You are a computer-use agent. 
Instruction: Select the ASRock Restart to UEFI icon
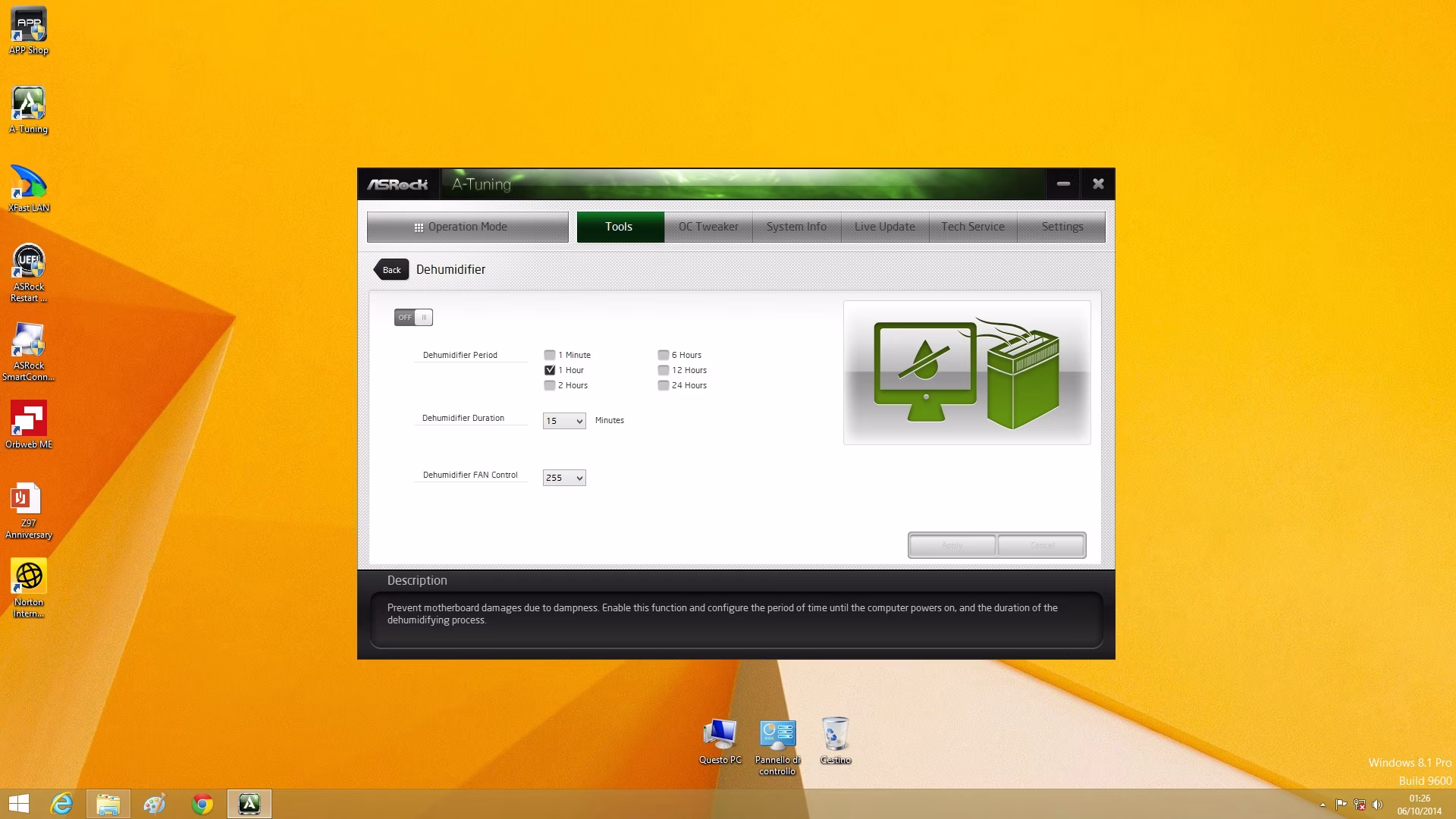[x=29, y=273]
